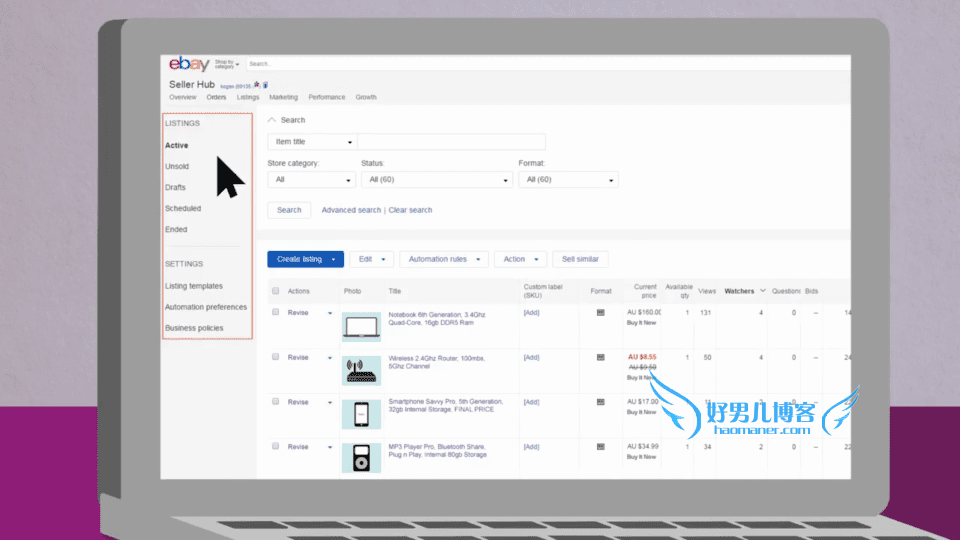Click format icon in Notebook row
The width and height of the screenshot is (960, 540).
point(601,313)
